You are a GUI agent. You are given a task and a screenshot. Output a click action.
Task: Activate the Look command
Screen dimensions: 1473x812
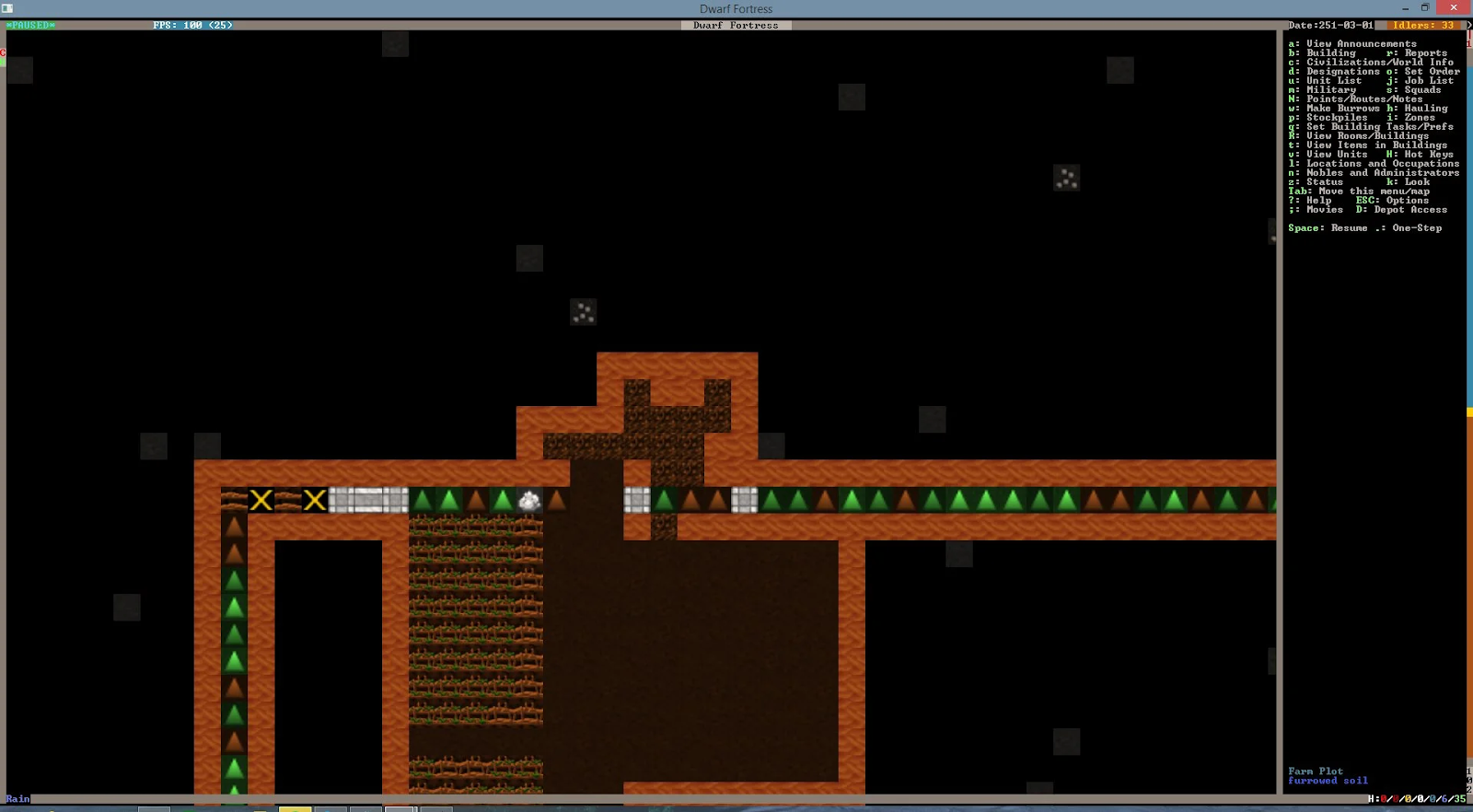1408,182
